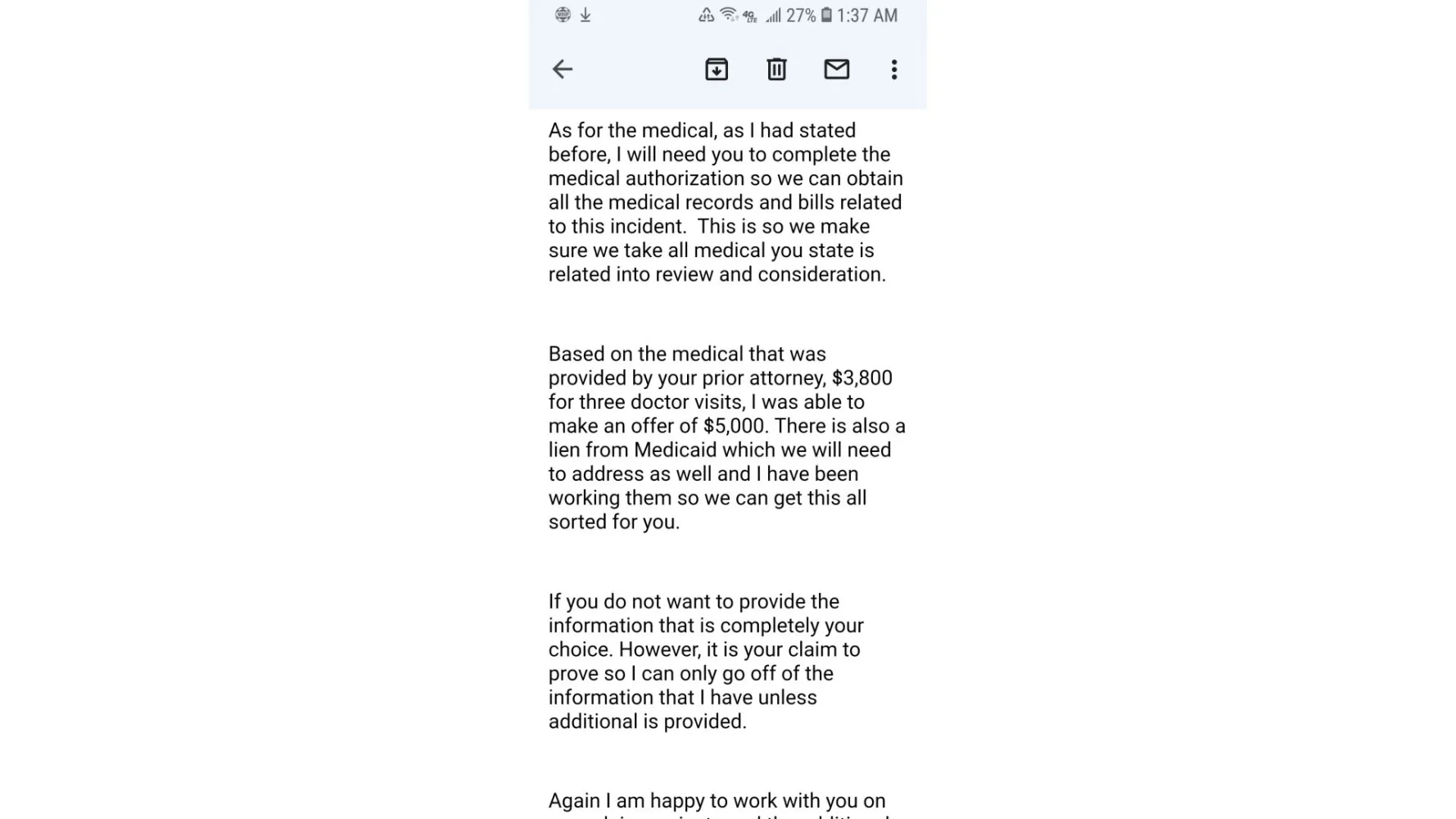Tap the '$5,000' offer amount text
This screenshot has width=1456, height=819.
coord(735,426)
